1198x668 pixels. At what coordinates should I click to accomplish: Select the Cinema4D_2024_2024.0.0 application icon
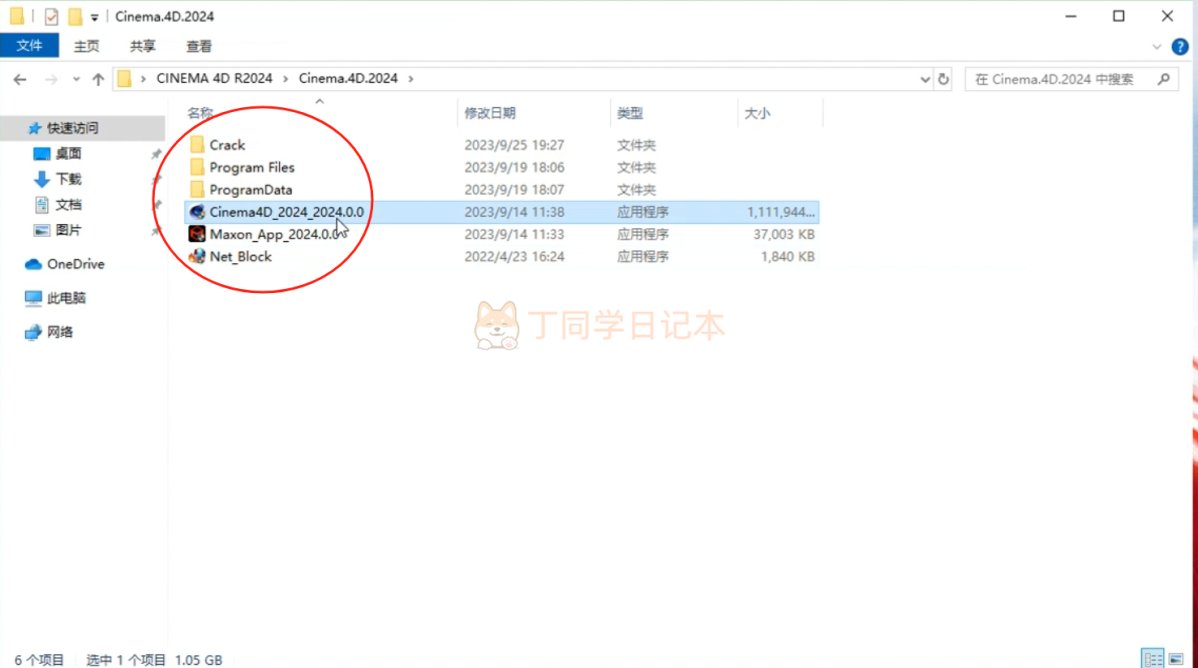197,212
